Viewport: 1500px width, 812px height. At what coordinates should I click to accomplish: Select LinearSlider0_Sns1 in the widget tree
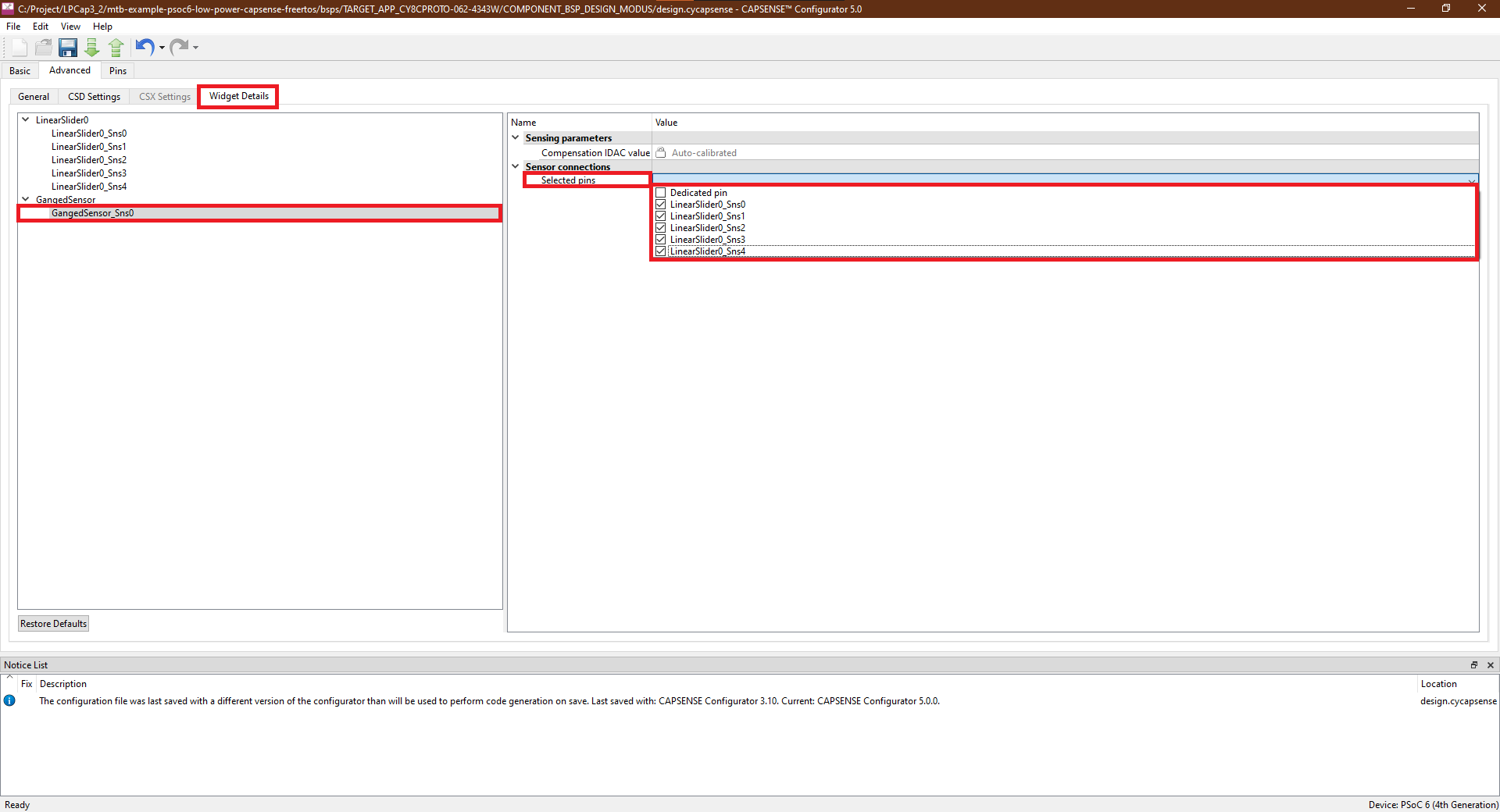(89, 147)
